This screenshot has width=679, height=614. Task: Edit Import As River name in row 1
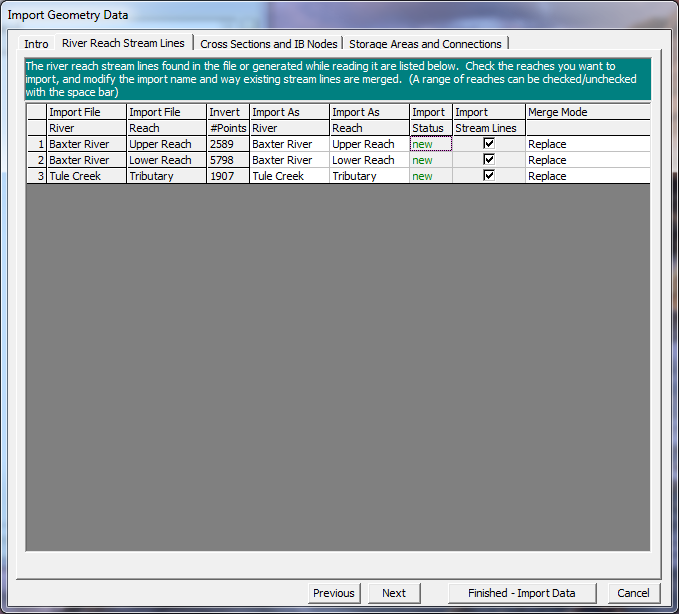point(289,144)
